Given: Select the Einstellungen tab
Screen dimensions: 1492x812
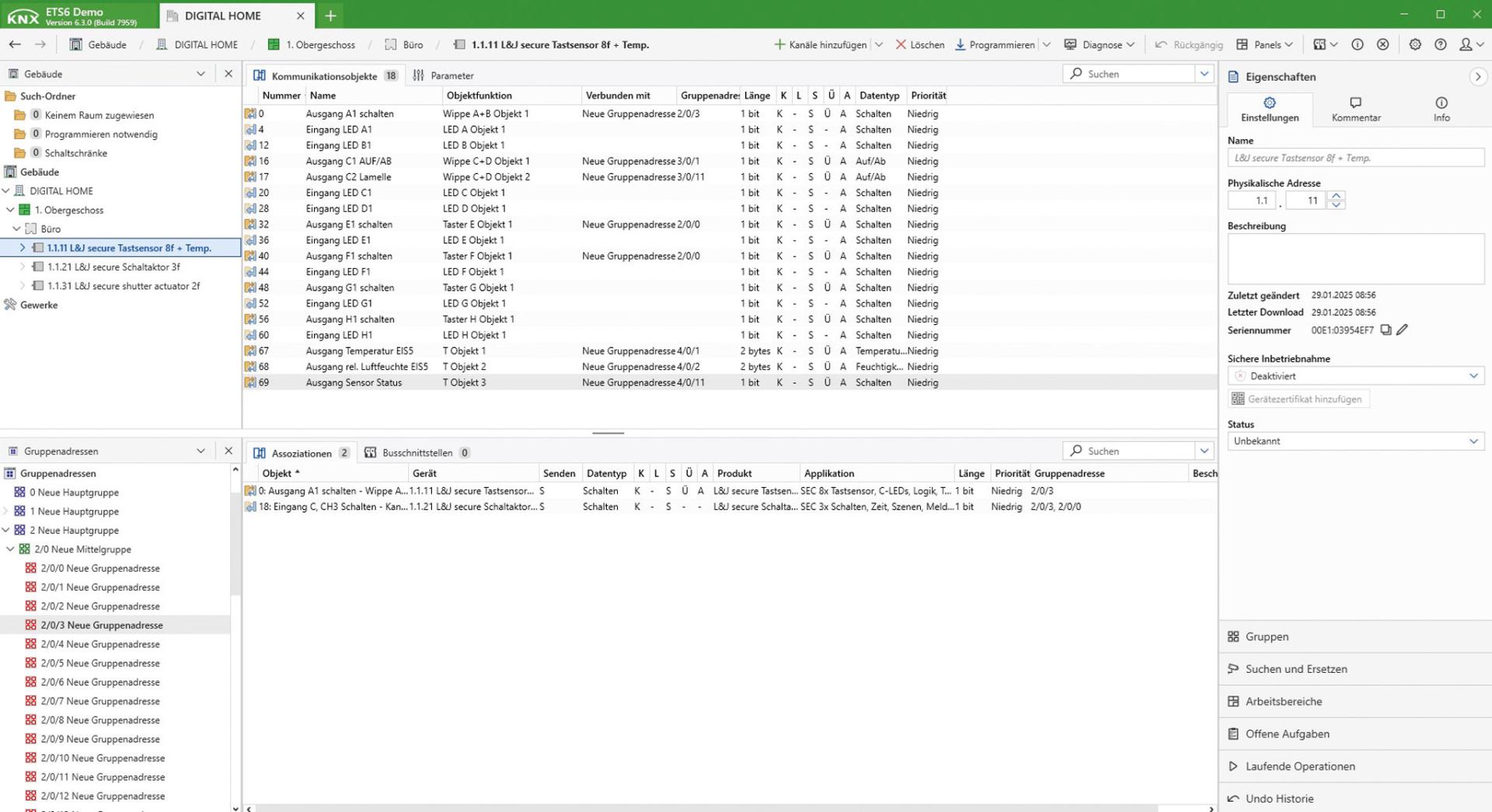Looking at the screenshot, I should pos(1270,110).
